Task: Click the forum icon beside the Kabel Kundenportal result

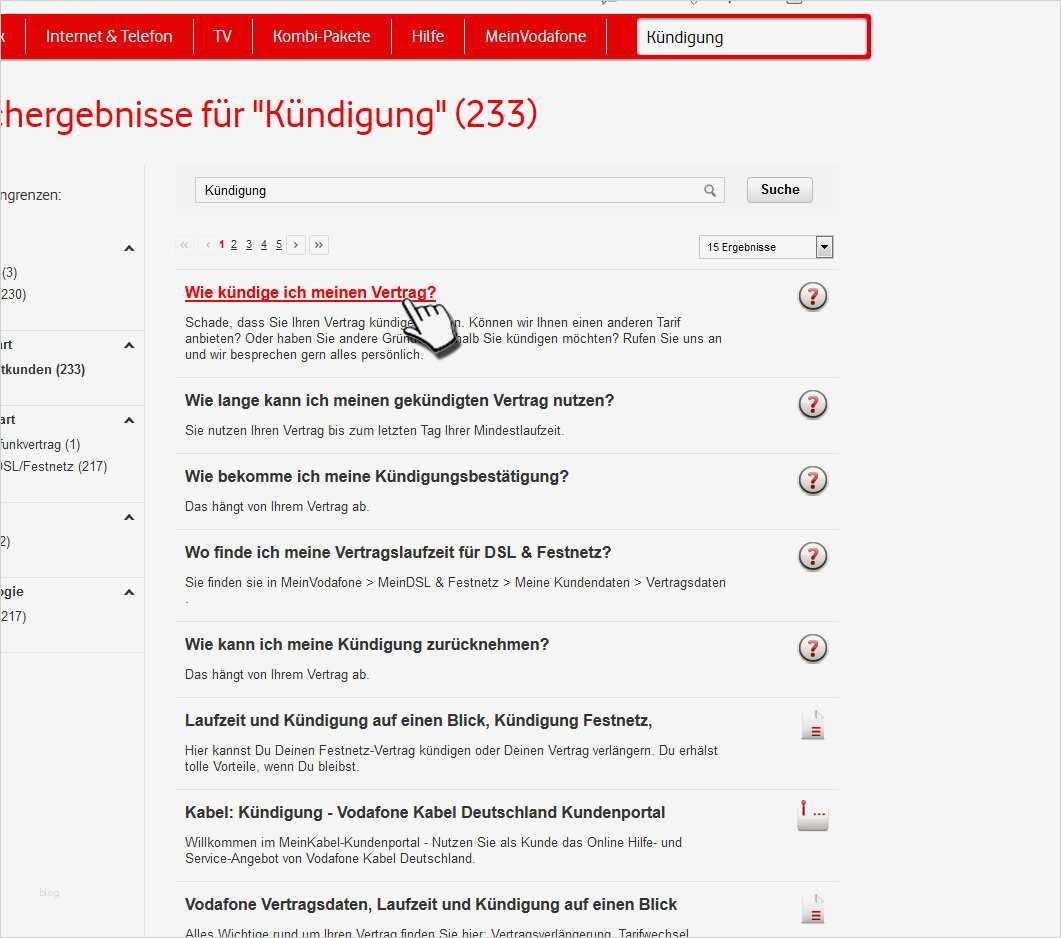Action: click(x=813, y=816)
